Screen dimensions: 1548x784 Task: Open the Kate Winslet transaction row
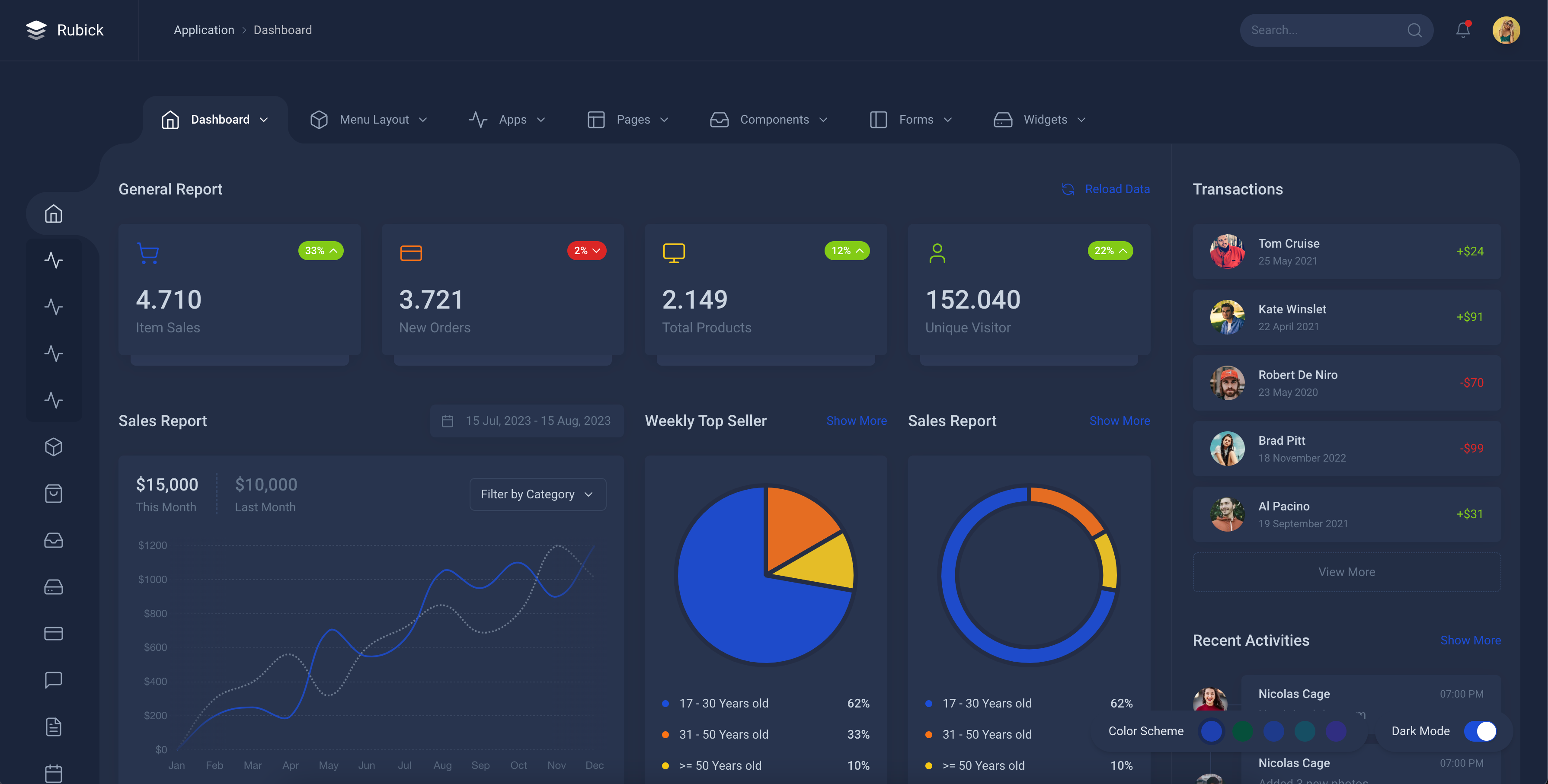coord(1347,317)
